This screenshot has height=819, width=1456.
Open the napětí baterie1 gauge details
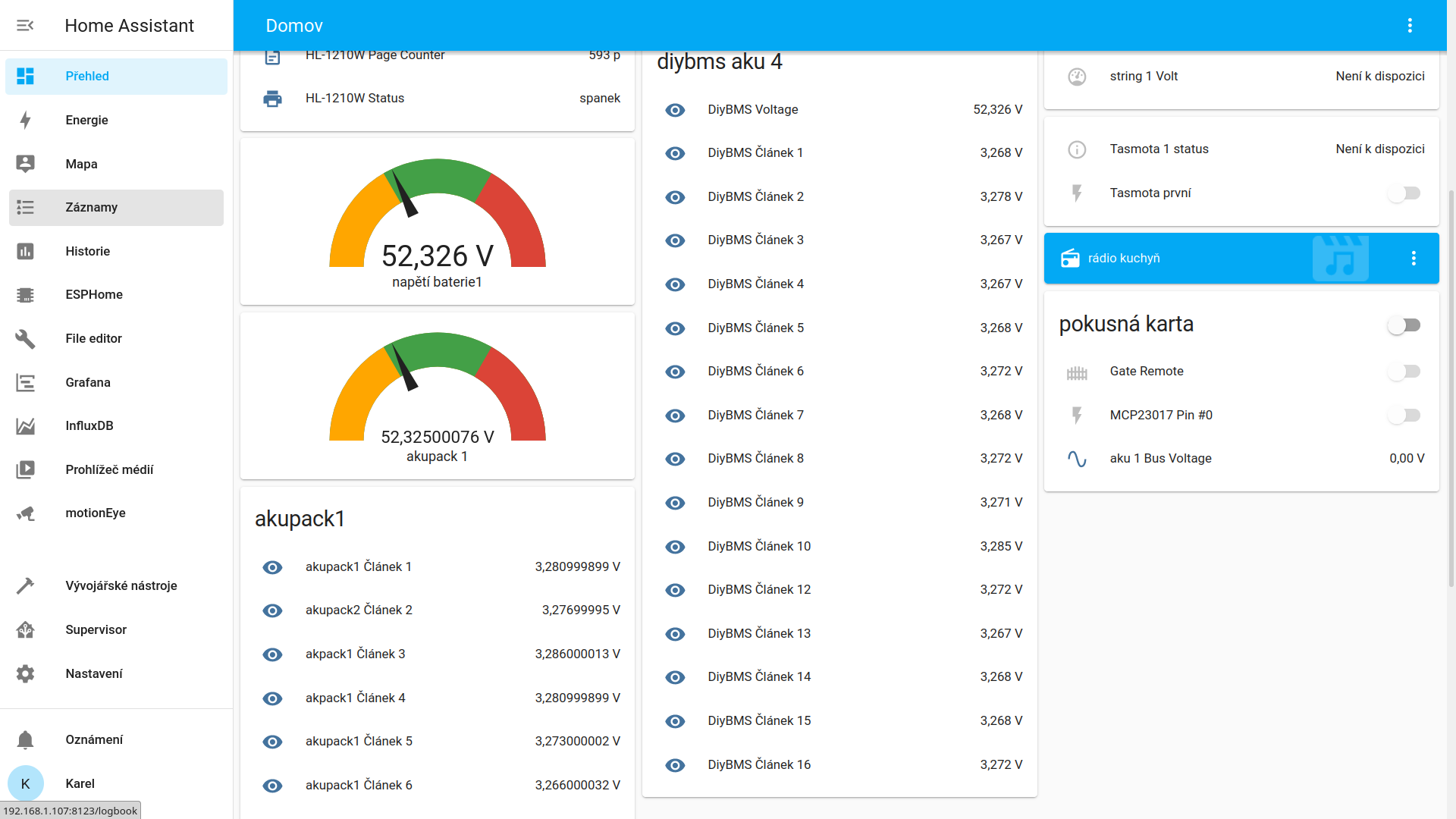438,222
